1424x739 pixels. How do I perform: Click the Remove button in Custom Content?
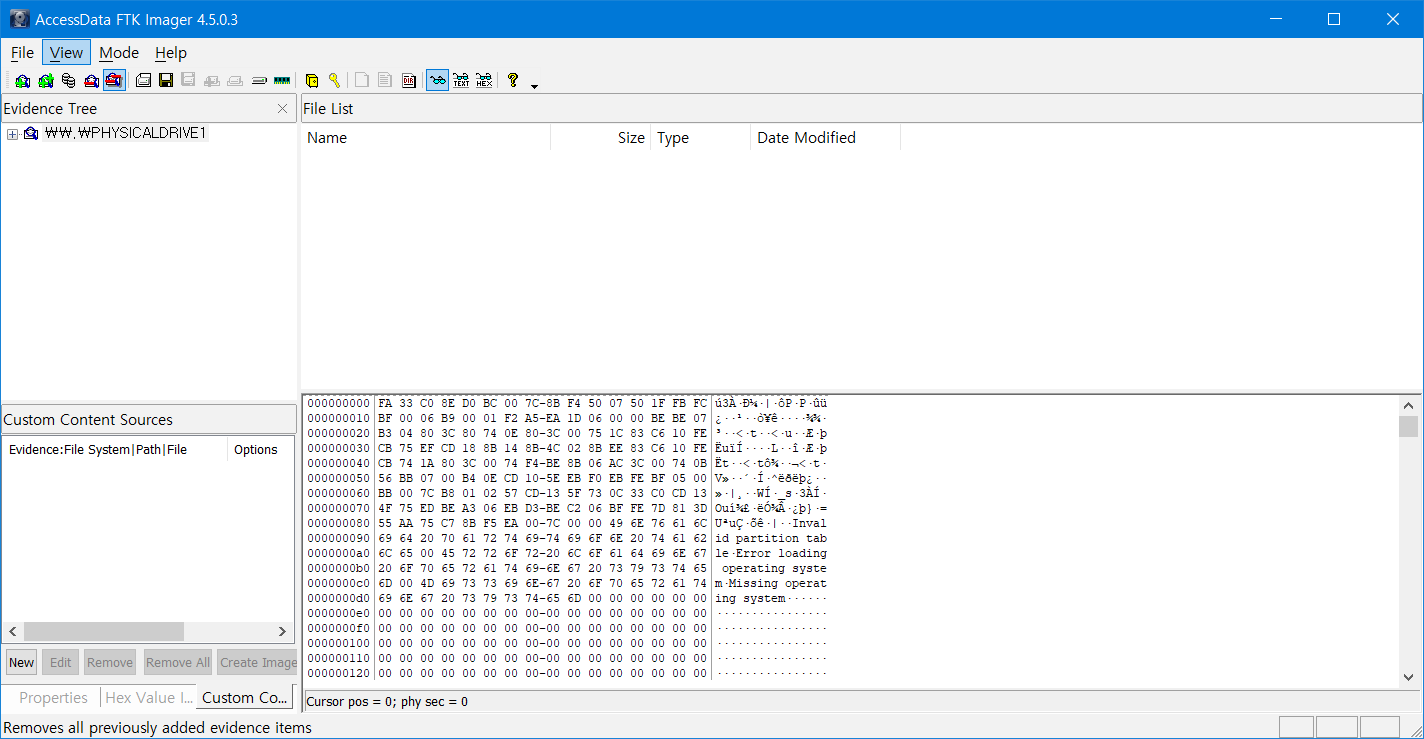point(109,662)
